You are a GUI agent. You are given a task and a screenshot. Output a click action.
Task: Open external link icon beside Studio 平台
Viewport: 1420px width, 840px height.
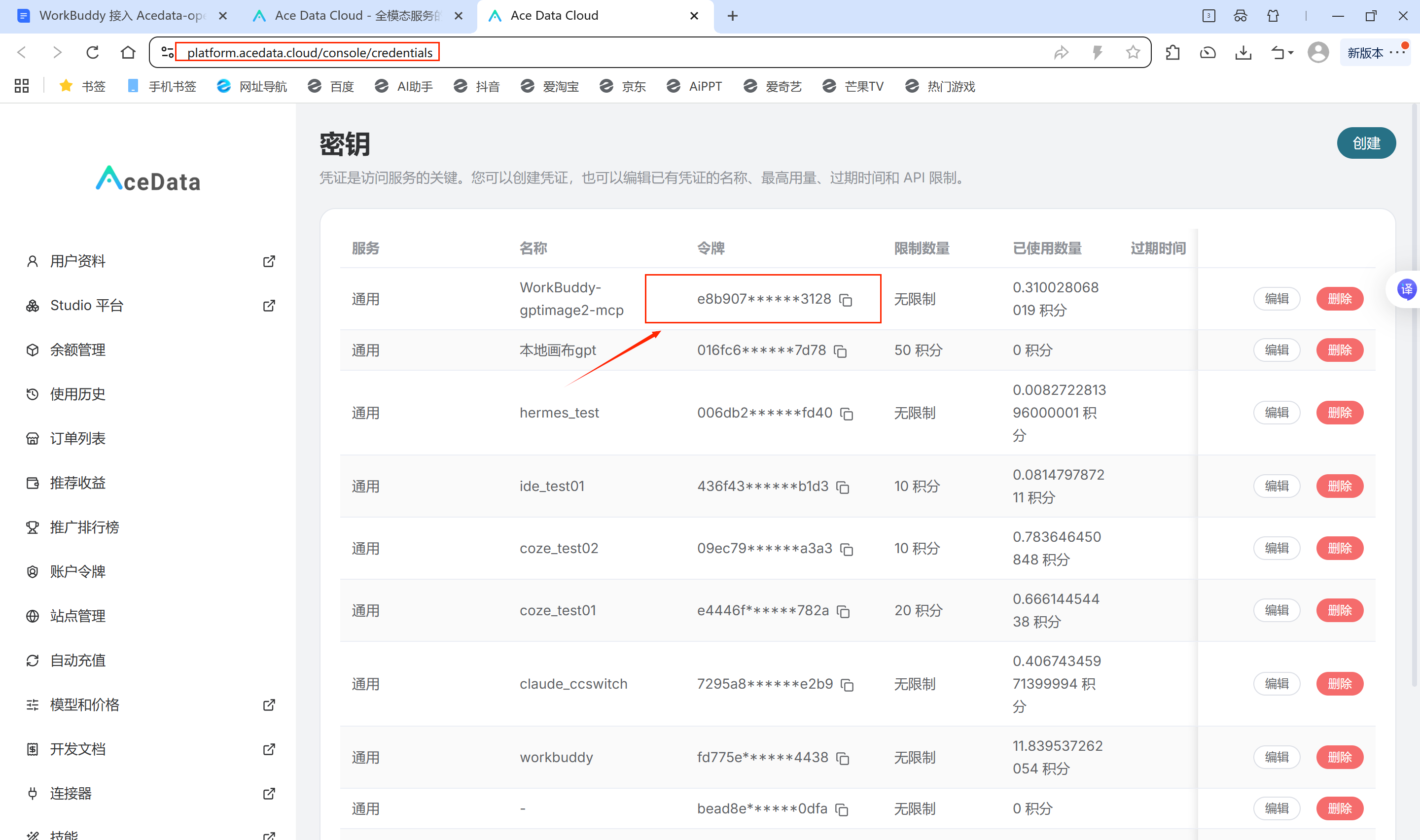[269, 306]
